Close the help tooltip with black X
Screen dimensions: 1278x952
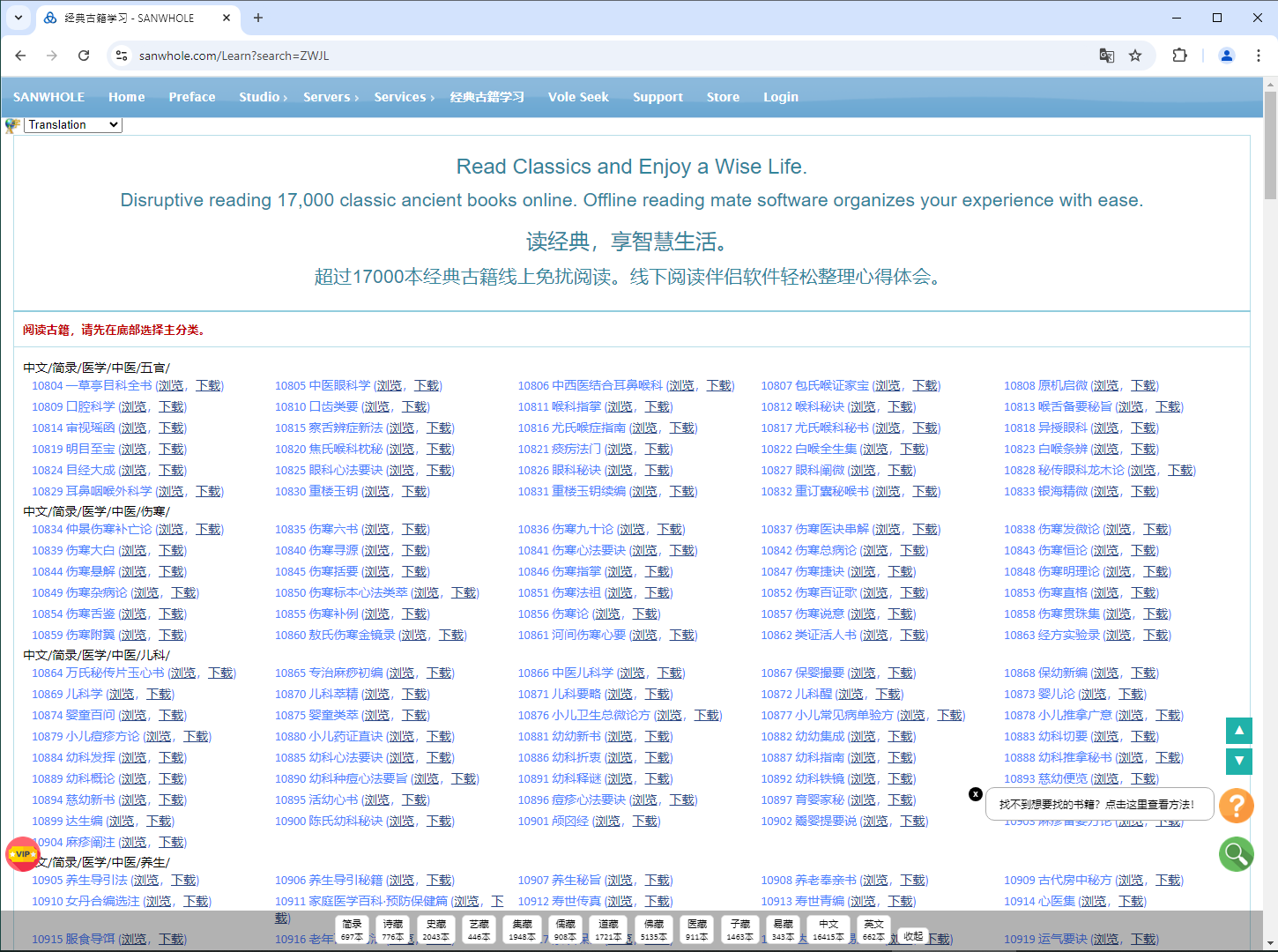tap(976, 794)
